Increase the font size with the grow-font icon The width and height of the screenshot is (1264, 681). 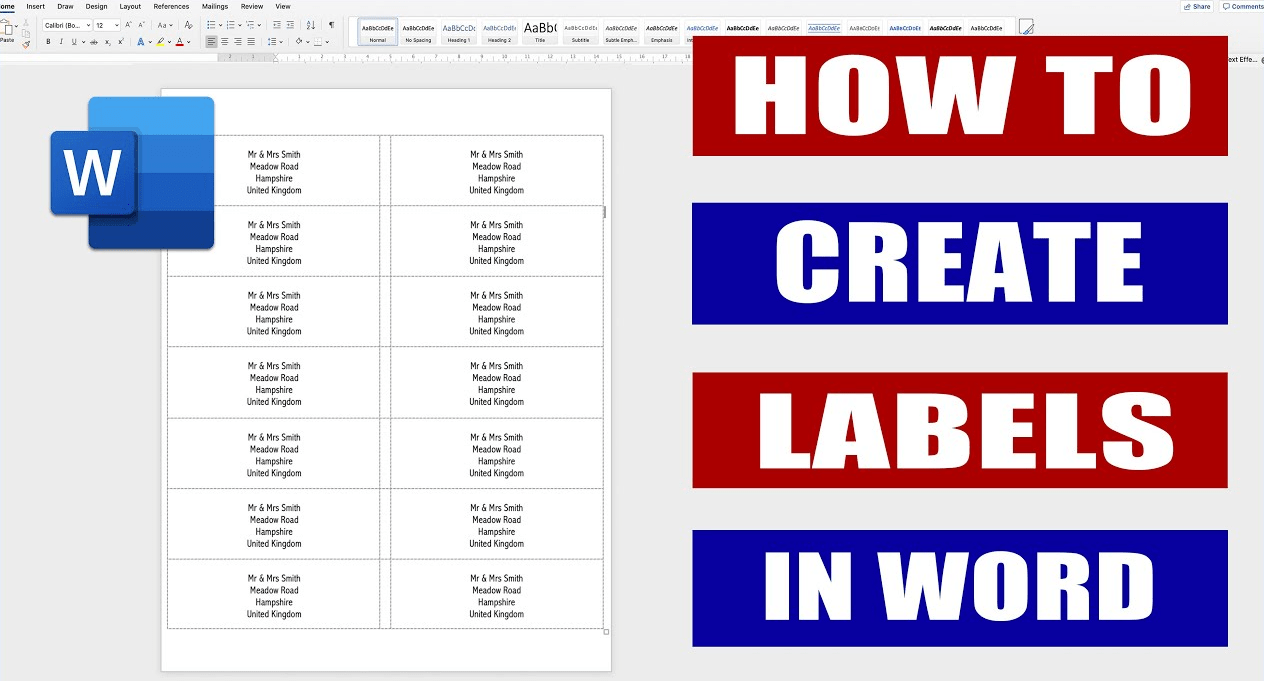[x=128, y=25]
